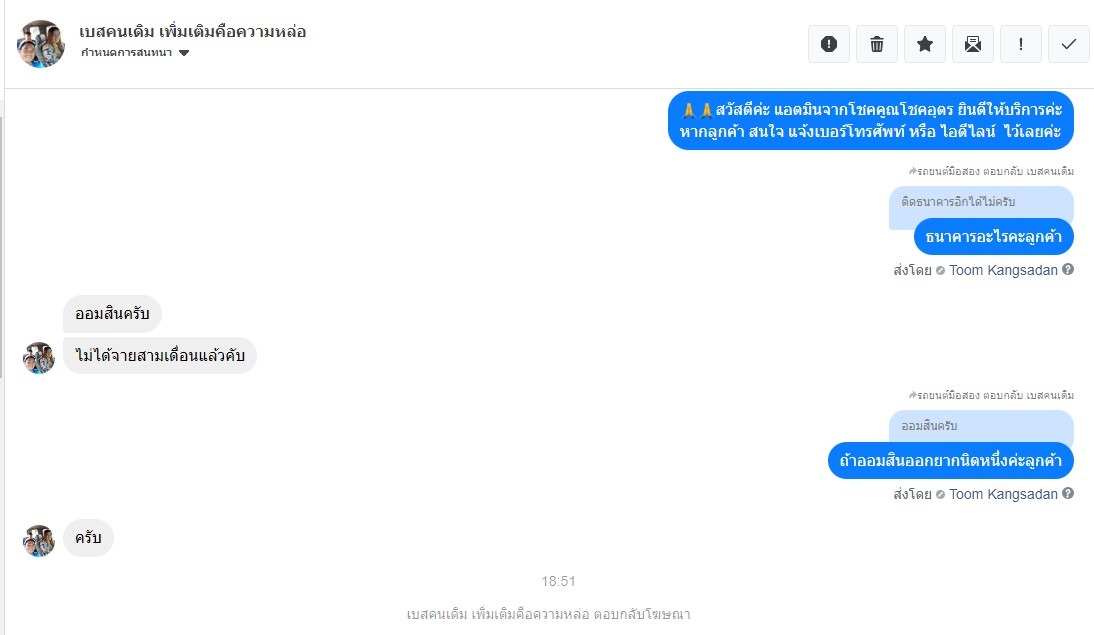Open help icon beside second Toom Kangsadan
Viewport: 1094px width, 635px height.
click(x=1068, y=493)
